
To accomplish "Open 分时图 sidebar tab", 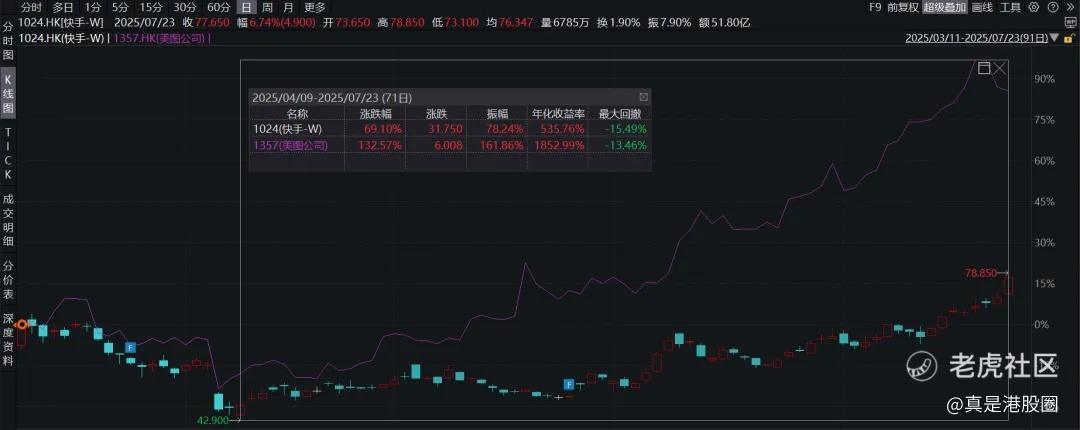I will click(x=8, y=41).
